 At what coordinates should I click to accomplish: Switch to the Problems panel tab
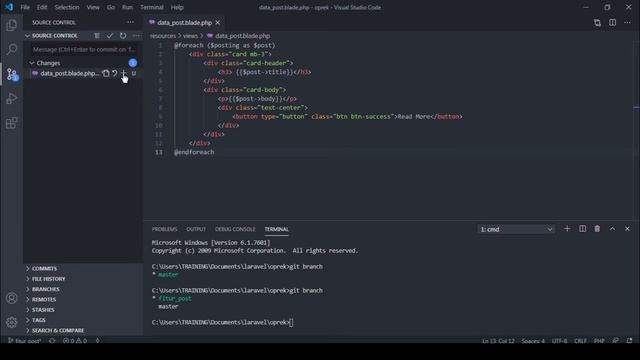[164, 229]
